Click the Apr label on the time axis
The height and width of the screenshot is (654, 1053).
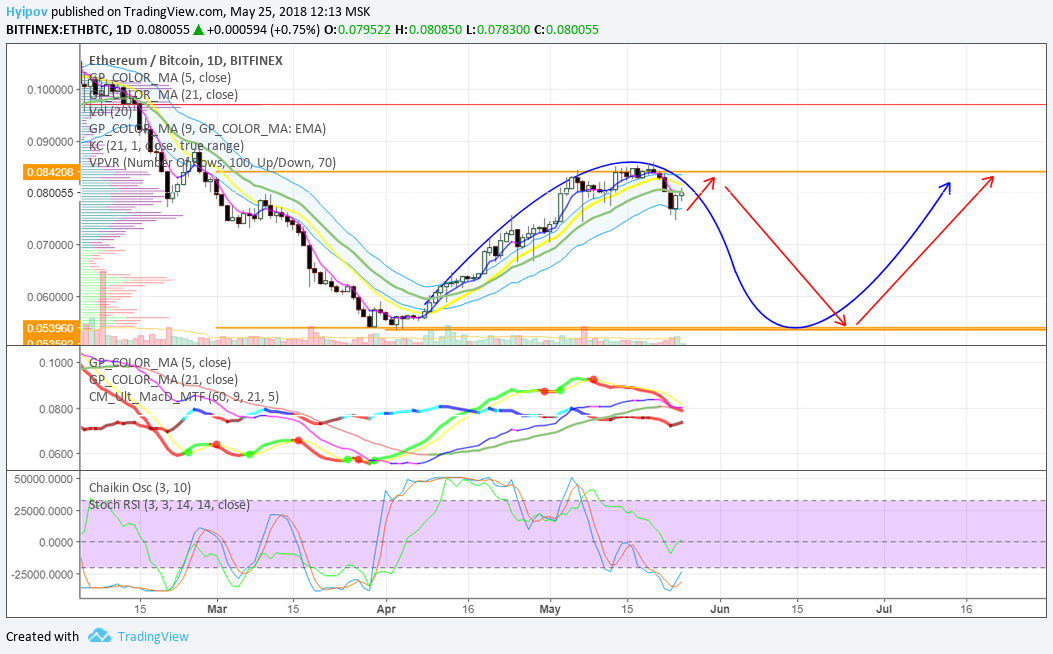[x=386, y=609]
